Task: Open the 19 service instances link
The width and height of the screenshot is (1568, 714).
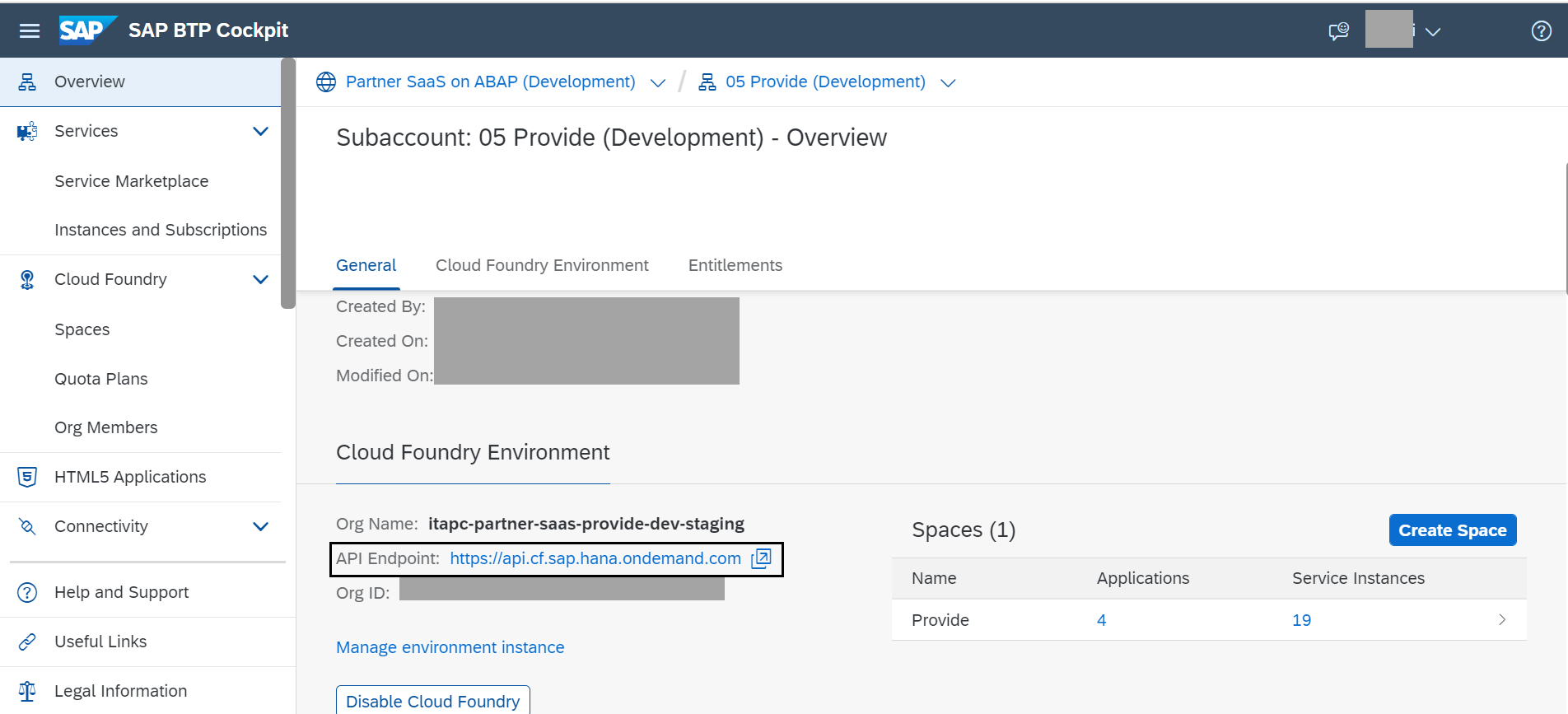Action: coord(1301,620)
